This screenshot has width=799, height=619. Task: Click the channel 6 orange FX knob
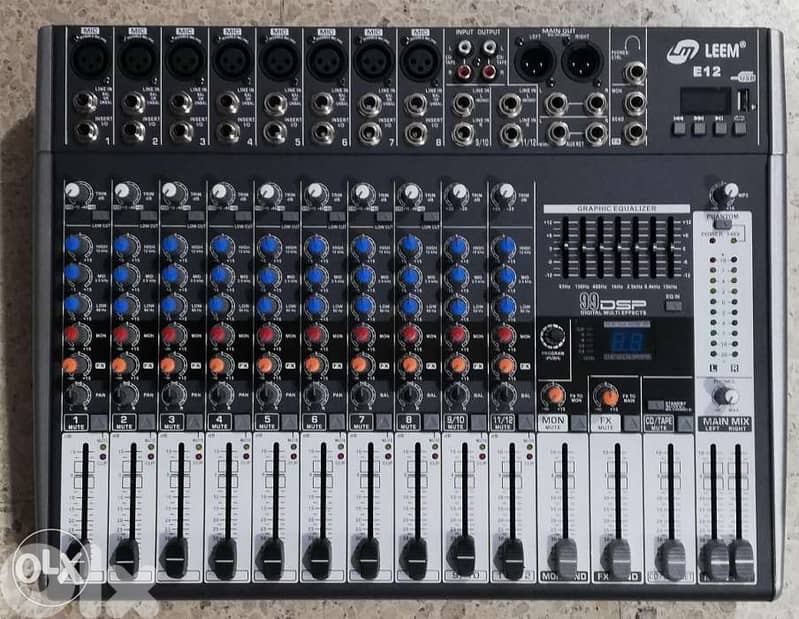pyautogui.click(x=314, y=365)
